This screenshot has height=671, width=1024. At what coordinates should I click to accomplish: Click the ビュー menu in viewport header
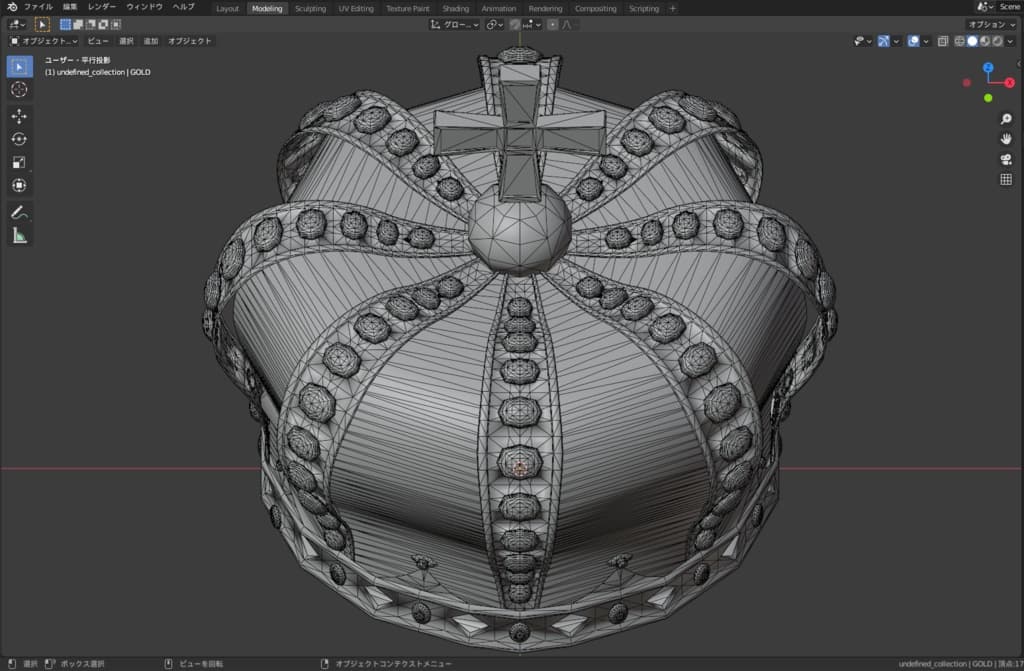[98, 41]
